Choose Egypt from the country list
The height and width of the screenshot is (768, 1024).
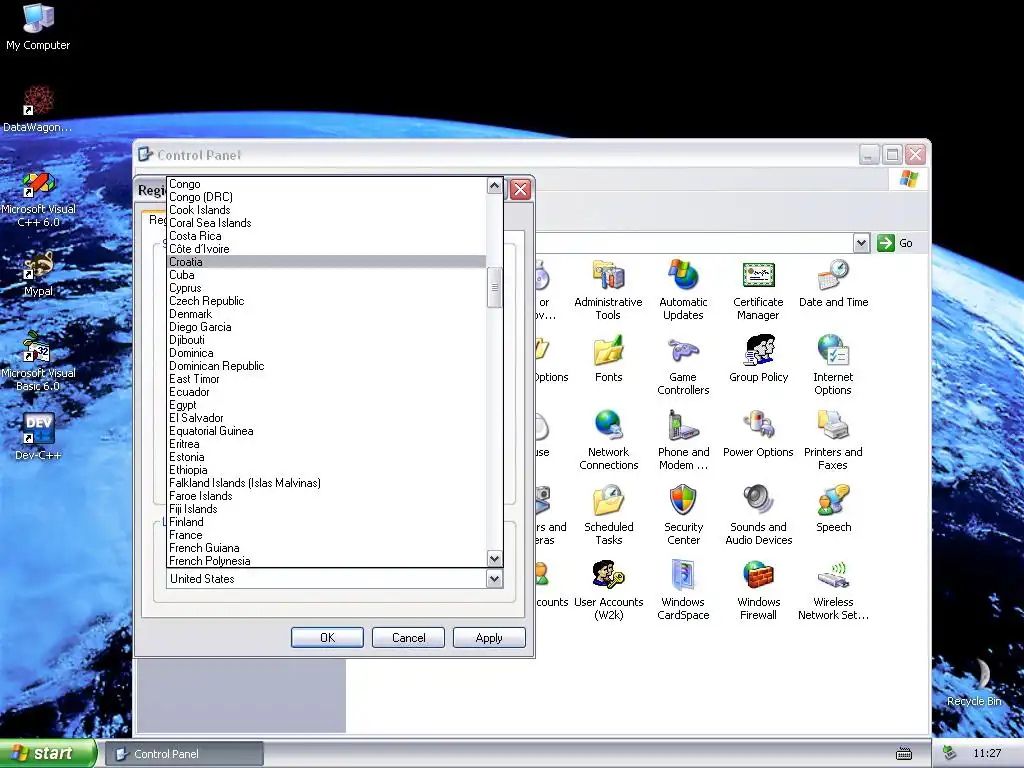[x=327, y=405]
